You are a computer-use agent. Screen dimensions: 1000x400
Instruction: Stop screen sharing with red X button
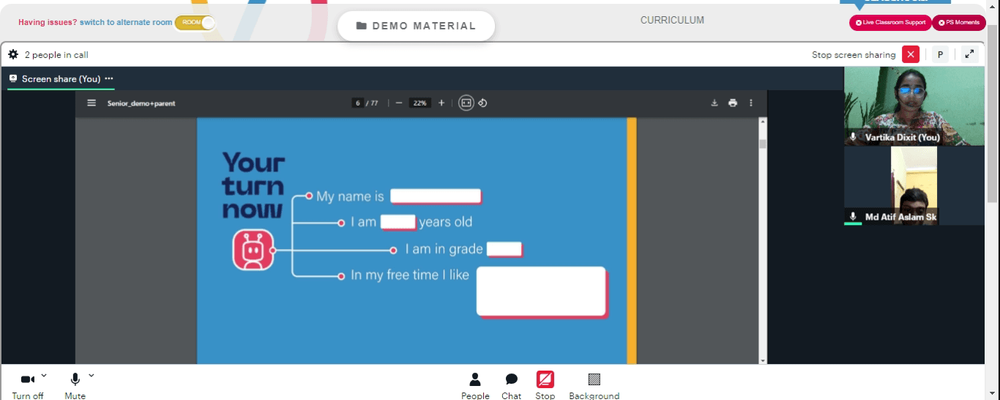911,55
